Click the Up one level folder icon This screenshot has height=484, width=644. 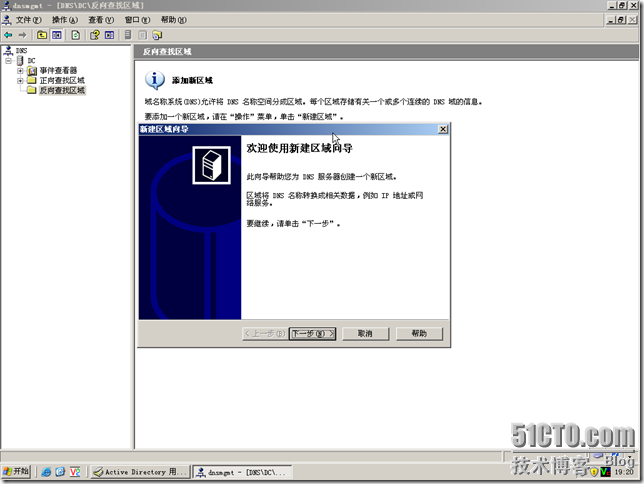tap(42, 35)
